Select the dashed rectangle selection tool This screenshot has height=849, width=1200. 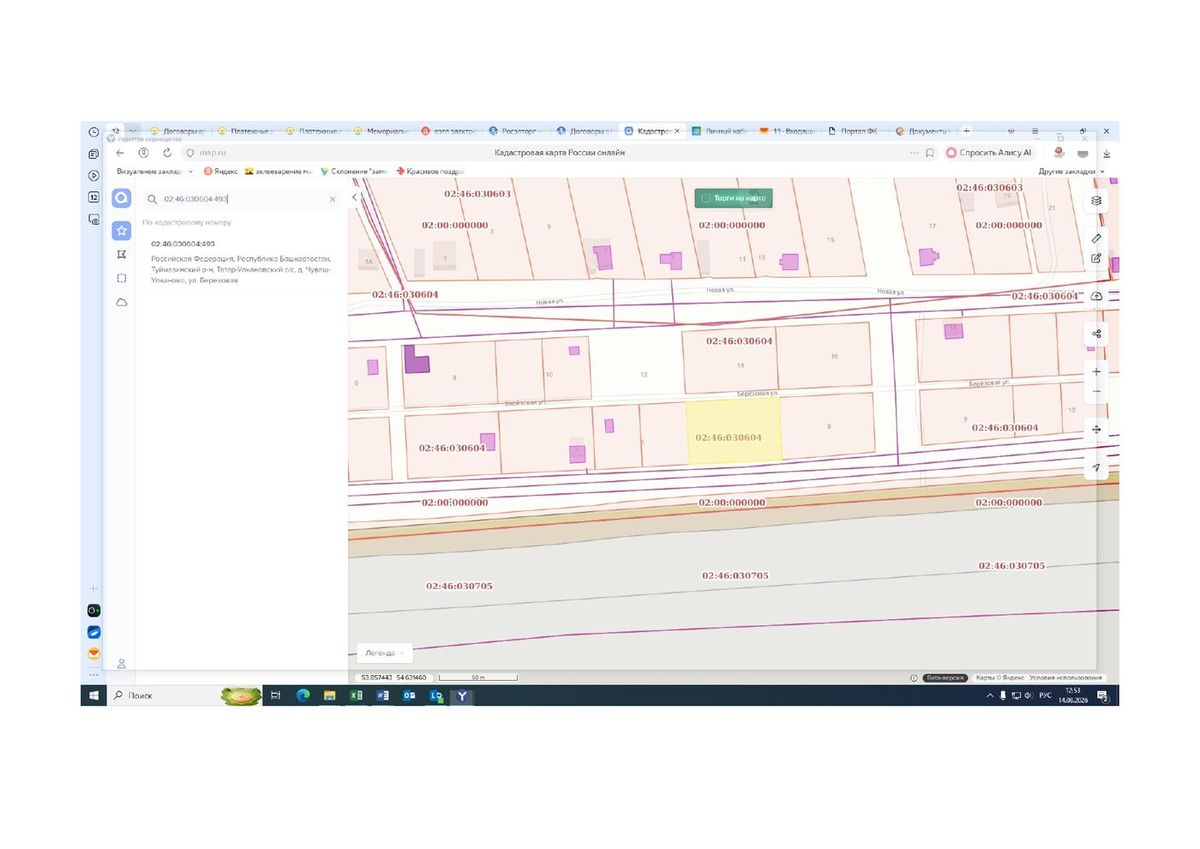[x=121, y=278]
